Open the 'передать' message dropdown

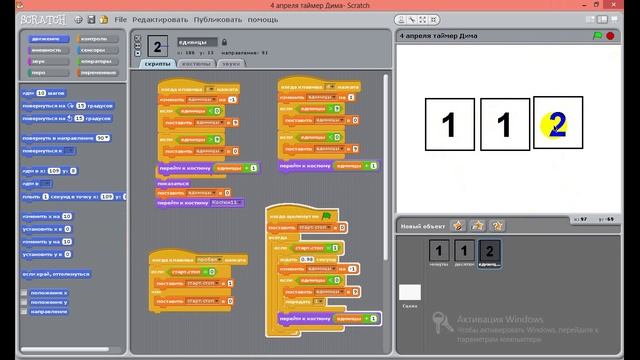point(319,301)
